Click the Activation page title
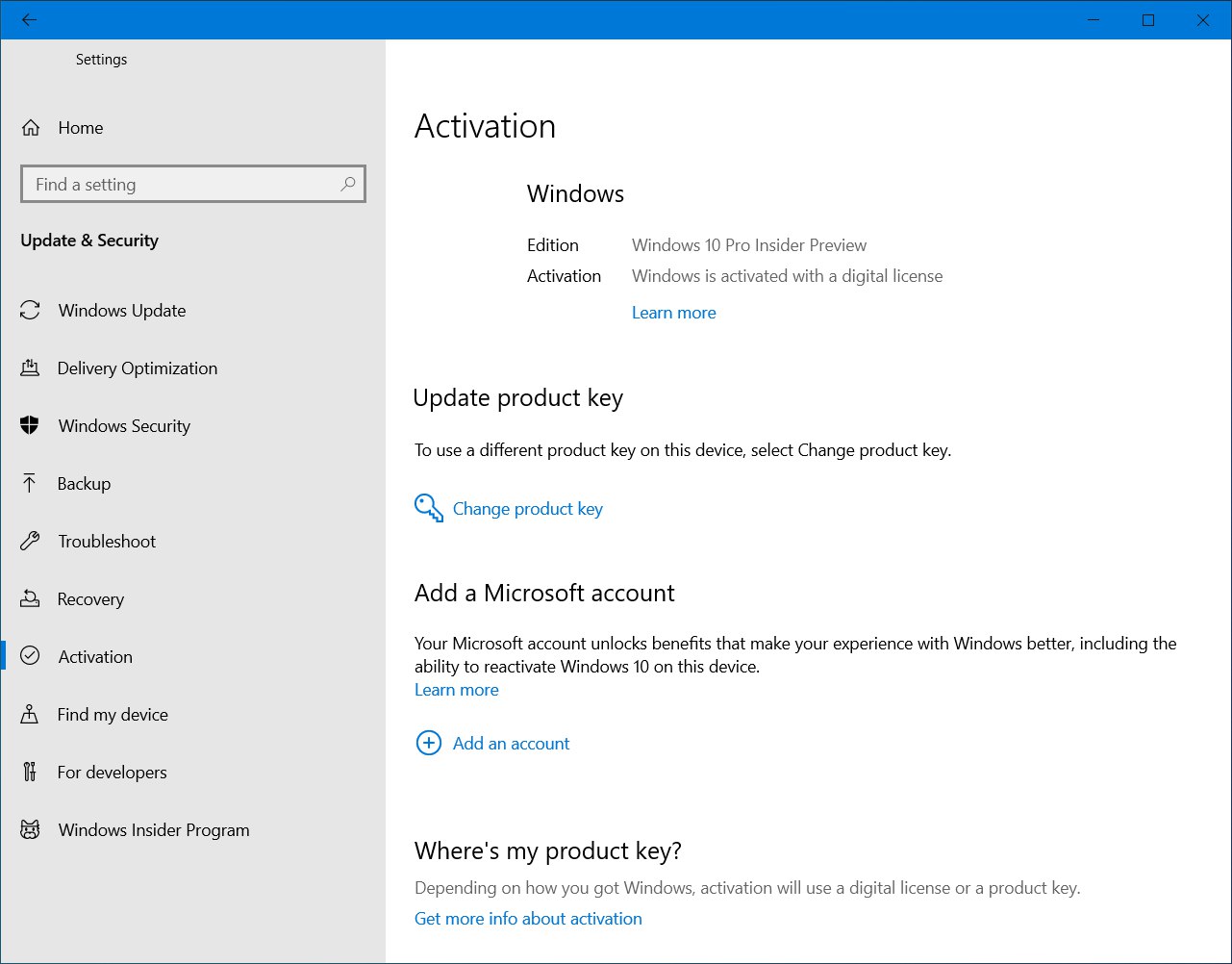 (x=485, y=126)
